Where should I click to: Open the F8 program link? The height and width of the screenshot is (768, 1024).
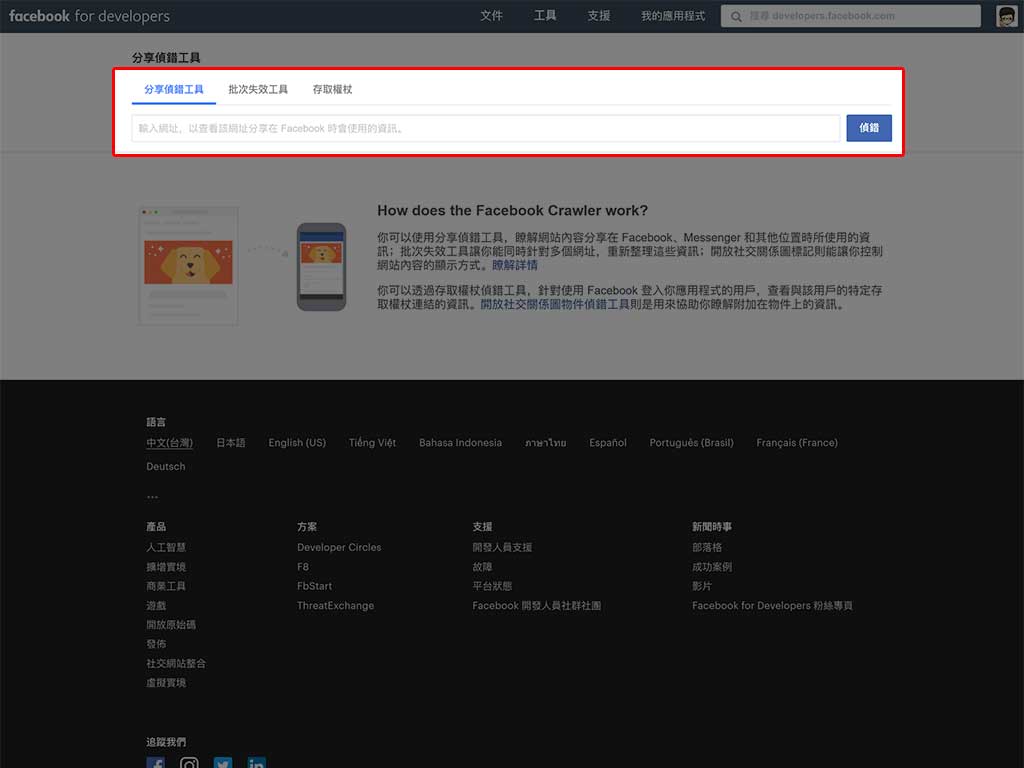(x=303, y=567)
